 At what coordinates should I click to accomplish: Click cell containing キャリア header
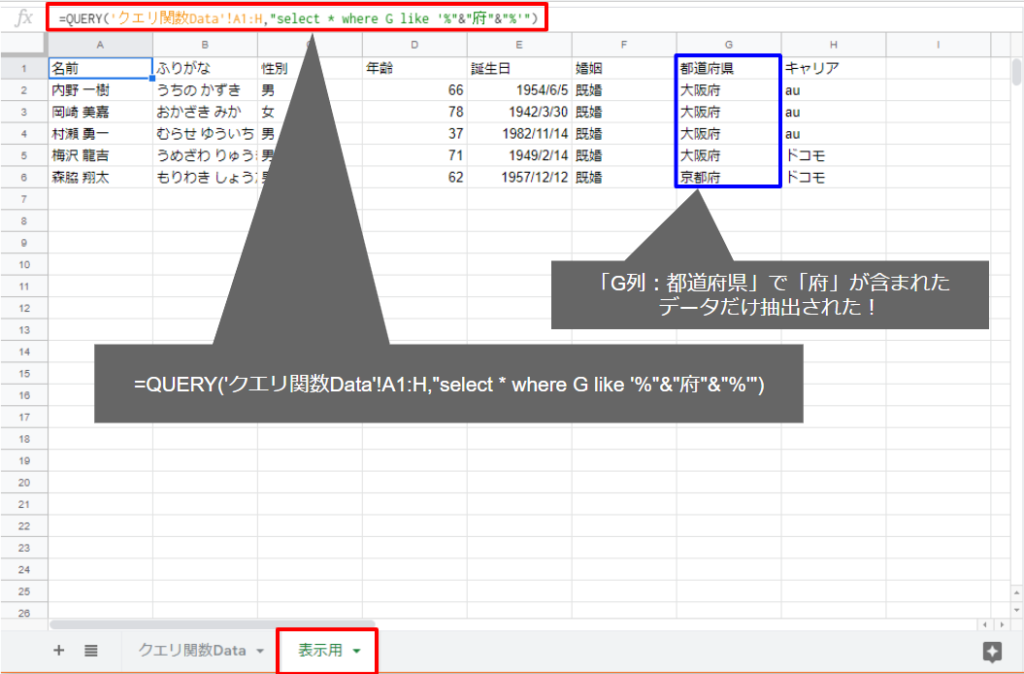(x=834, y=68)
